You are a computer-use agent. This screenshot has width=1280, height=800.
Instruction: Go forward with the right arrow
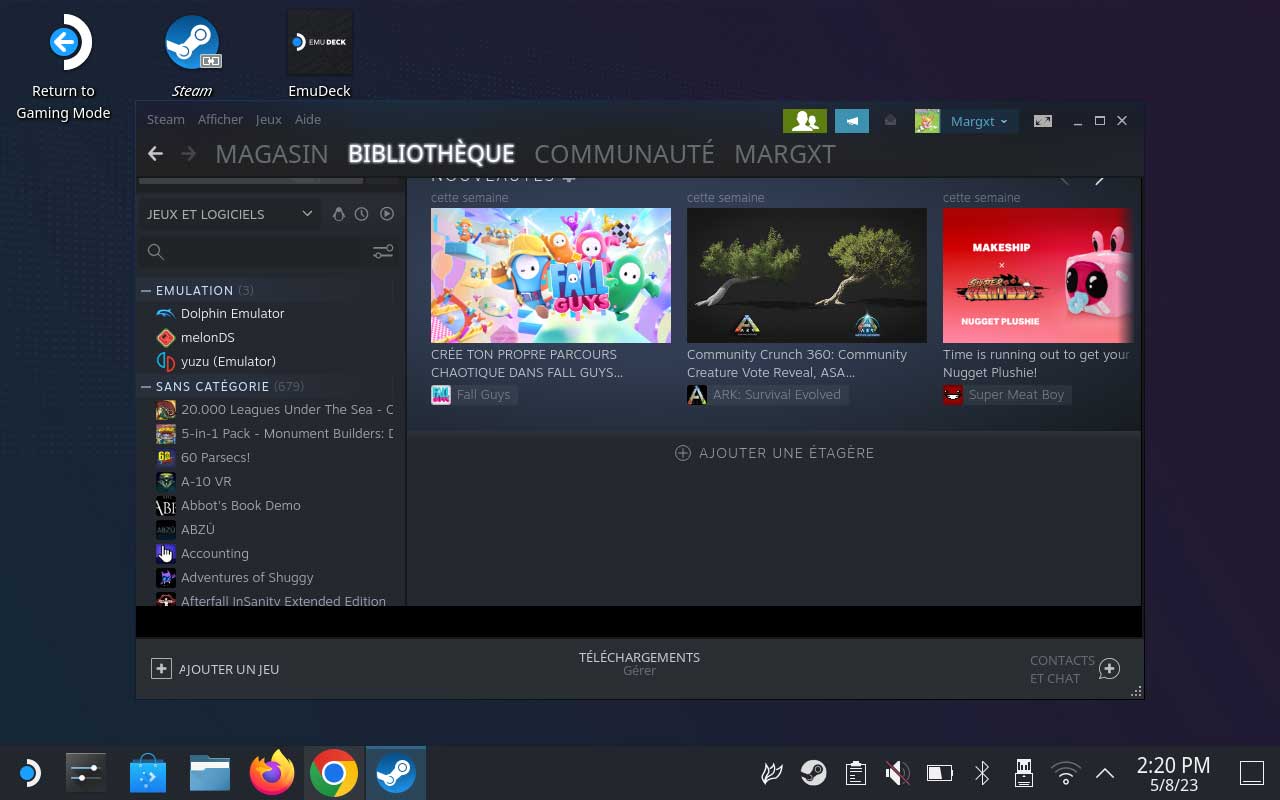pos(188,154)
